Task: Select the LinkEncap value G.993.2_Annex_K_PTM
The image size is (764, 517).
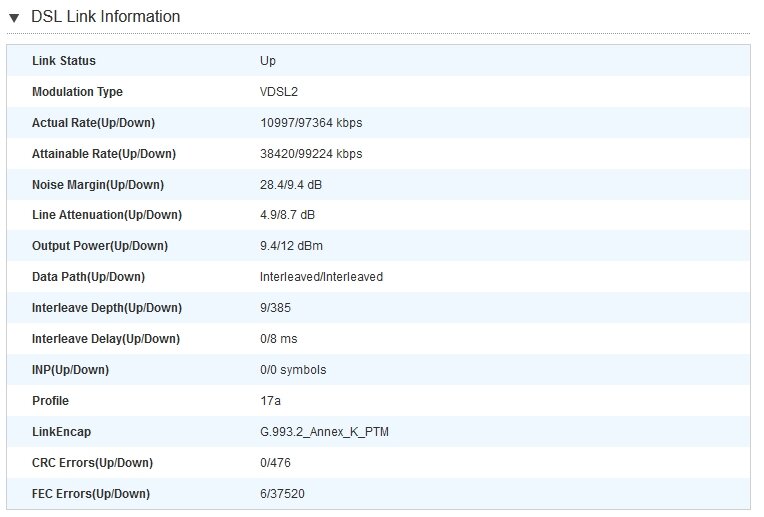Action: coord(325,432)
